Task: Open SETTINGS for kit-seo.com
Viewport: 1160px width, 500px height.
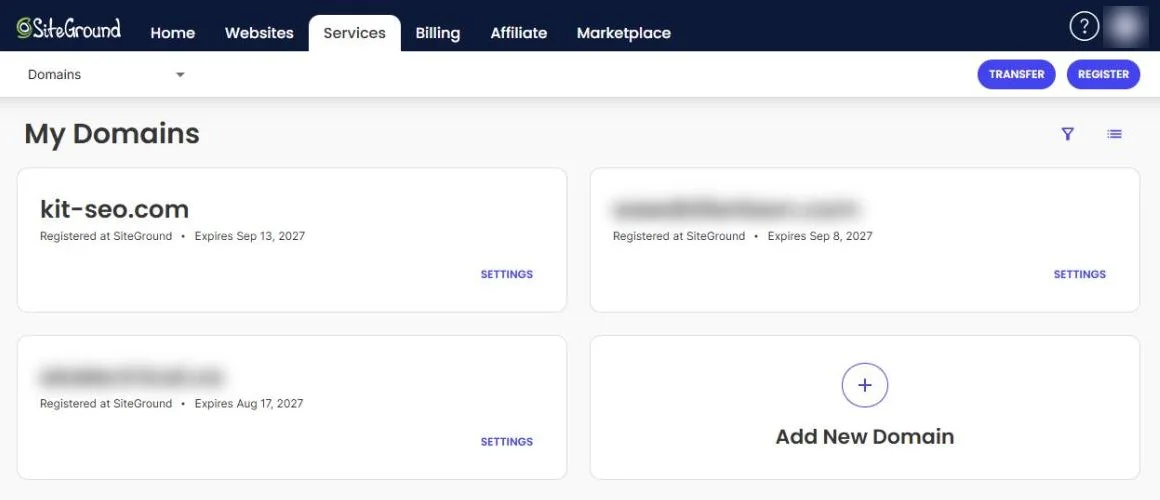Action: click(507, 274)
